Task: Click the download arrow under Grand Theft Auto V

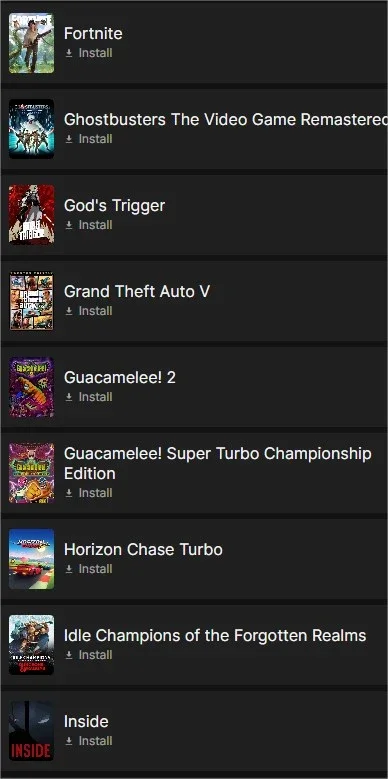Action: click(69, 311)
